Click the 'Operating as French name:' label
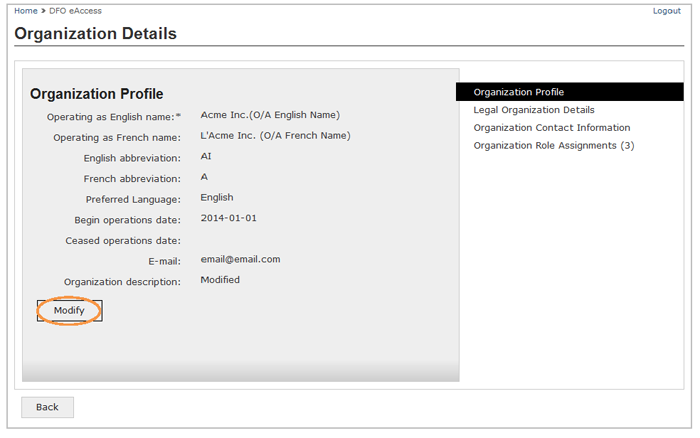Screen dimensions: 700x438 pos(117,138)
